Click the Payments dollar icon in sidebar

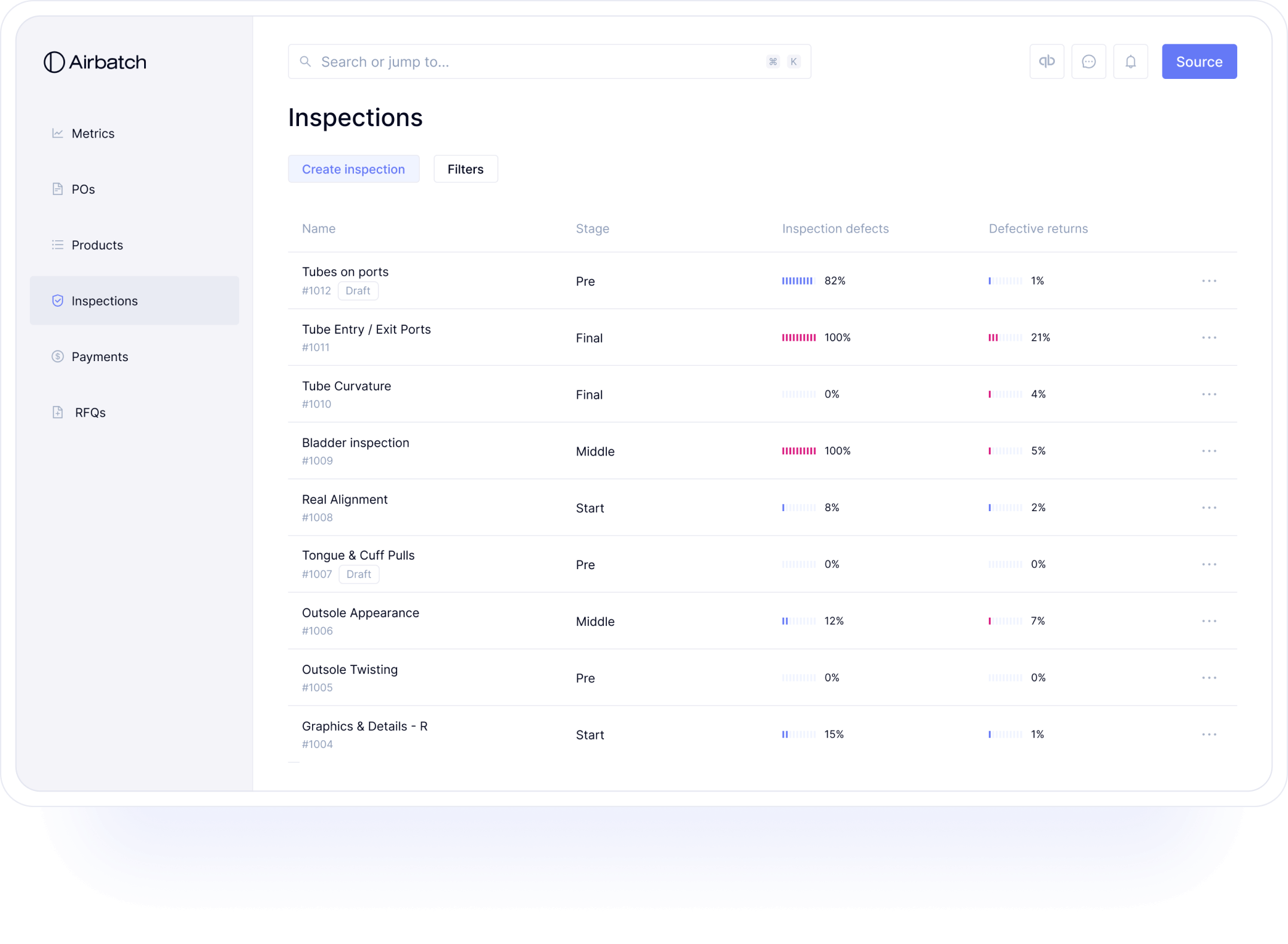57,357
